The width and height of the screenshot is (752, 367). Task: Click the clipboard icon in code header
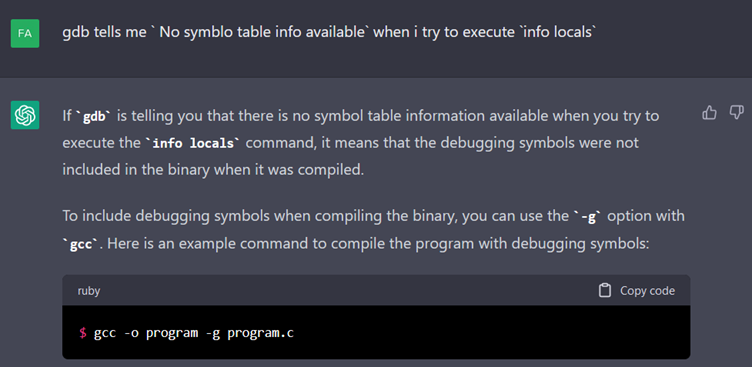[x=605, y=291]
